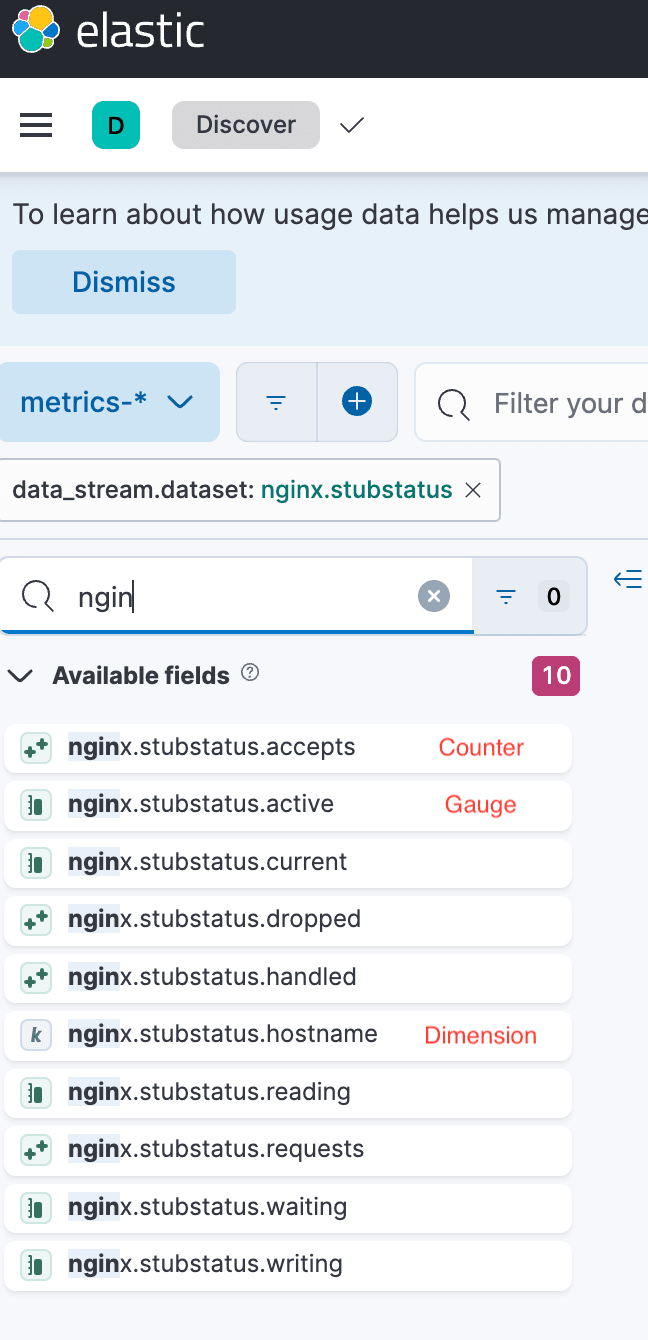Click the keyword icon for nginx.stubstatus.hostname
The width and height of the screenshot is (648, 1340).
tap(36, 1035)
